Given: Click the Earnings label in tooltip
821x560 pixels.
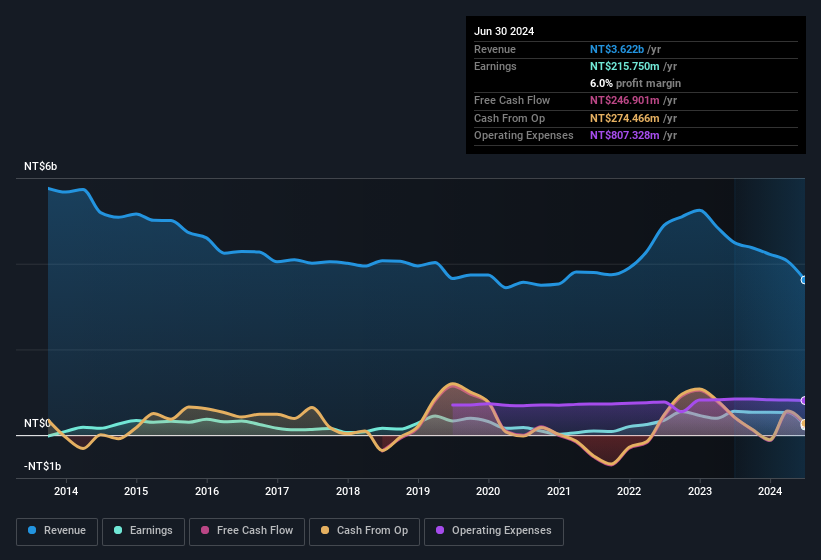Looking at the screenshot, I should point(495,66).
